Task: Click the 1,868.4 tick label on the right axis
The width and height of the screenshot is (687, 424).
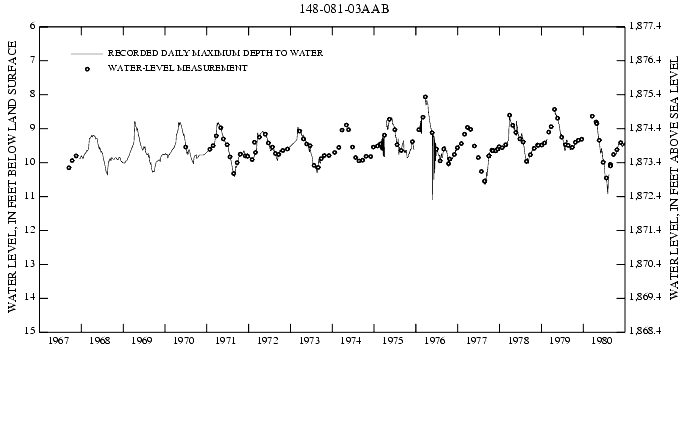Action: (x=648, y=331)
